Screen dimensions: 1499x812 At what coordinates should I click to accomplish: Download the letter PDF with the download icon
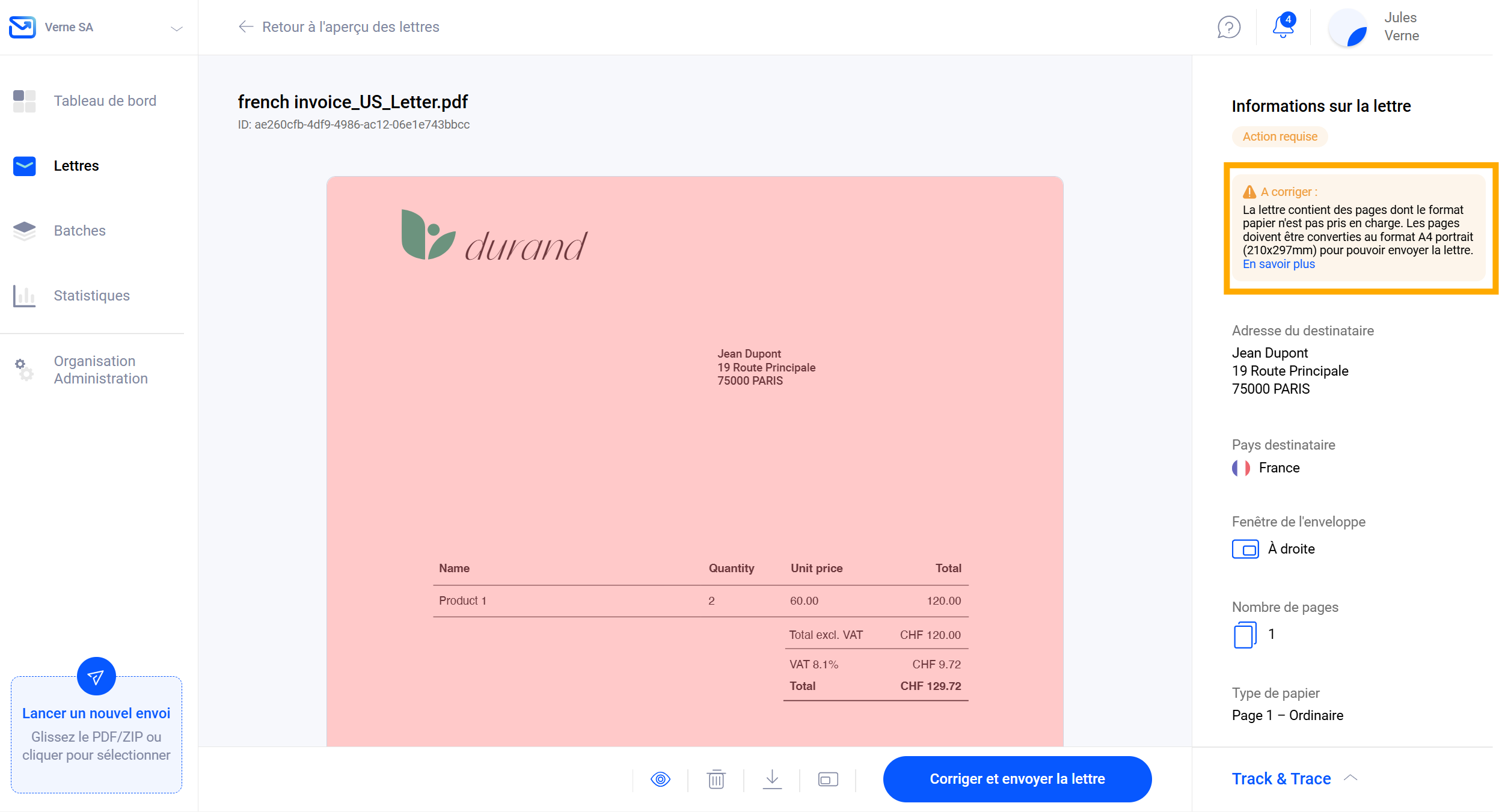coord(772,780)
